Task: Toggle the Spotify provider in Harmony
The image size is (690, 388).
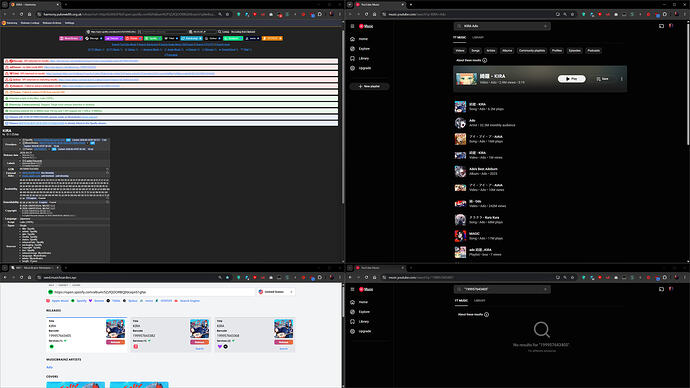Action: [x=153, y=38]
